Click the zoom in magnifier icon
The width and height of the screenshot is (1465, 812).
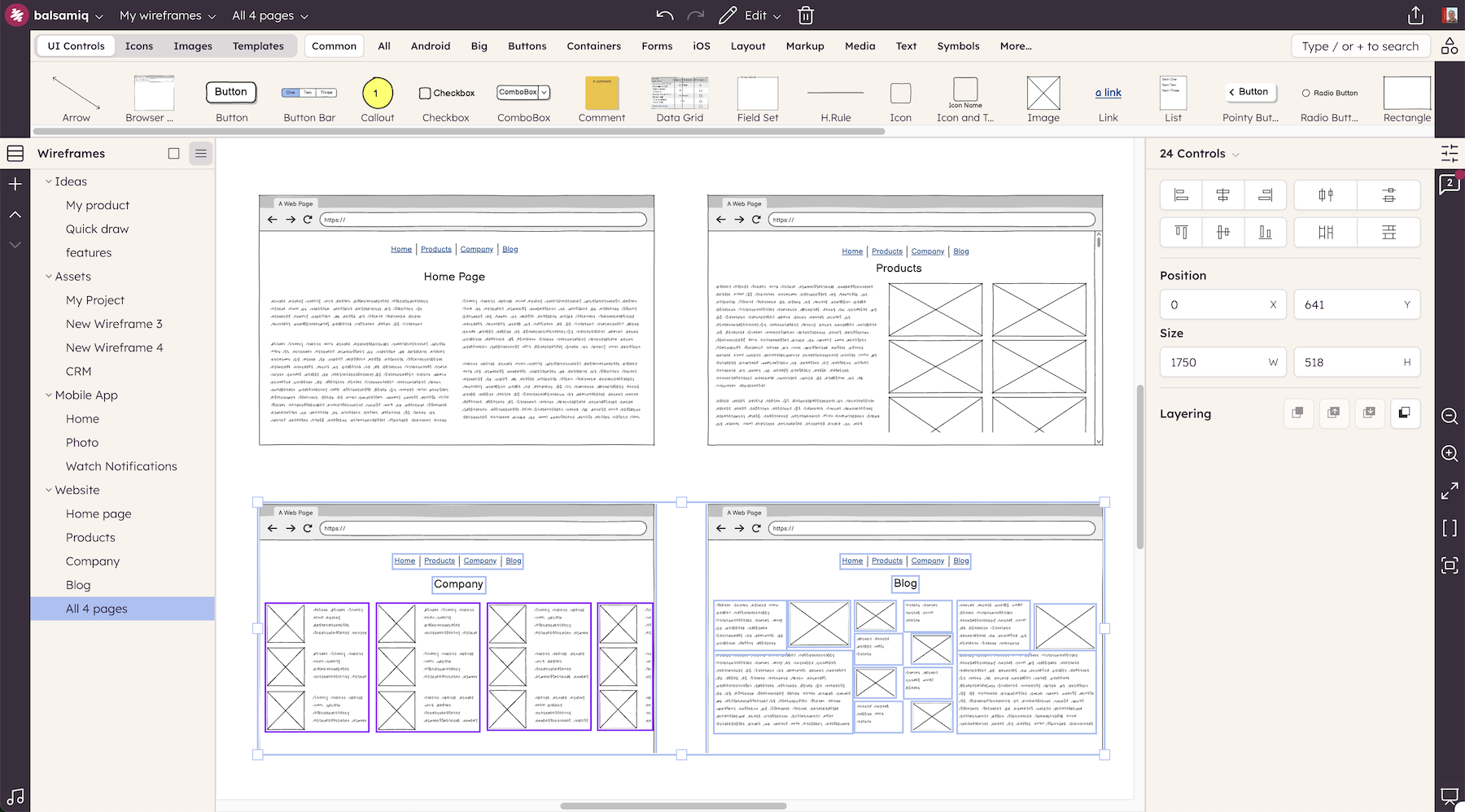1450,453
